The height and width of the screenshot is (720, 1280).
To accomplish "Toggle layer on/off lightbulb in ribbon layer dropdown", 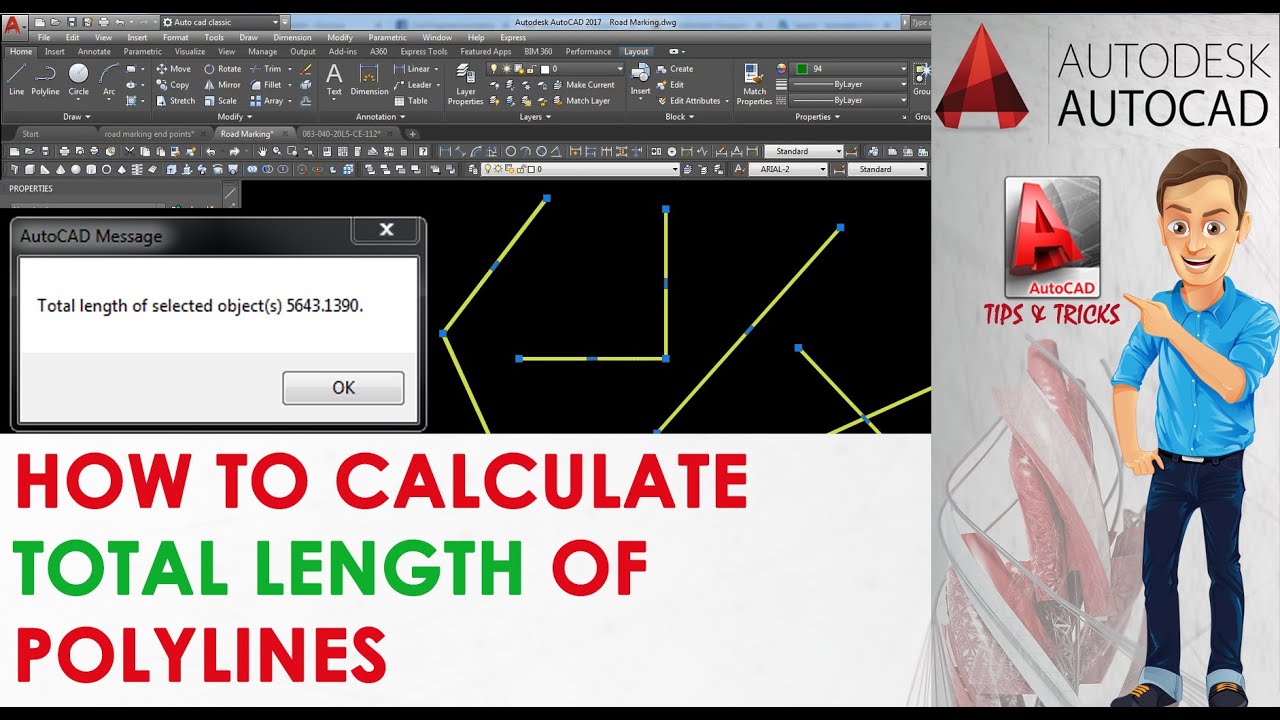I will 493,69.
